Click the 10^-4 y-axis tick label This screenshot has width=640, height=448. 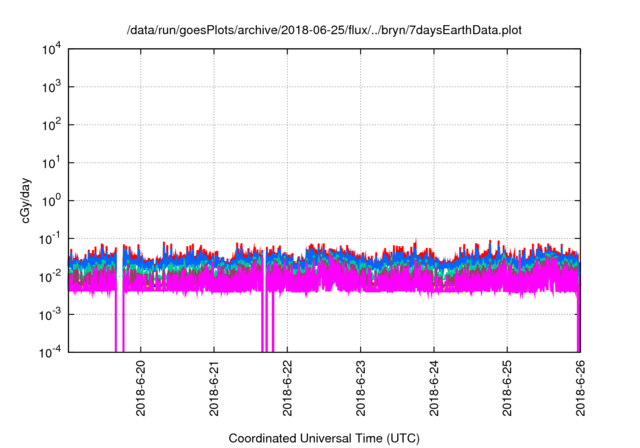coord(50,352)
